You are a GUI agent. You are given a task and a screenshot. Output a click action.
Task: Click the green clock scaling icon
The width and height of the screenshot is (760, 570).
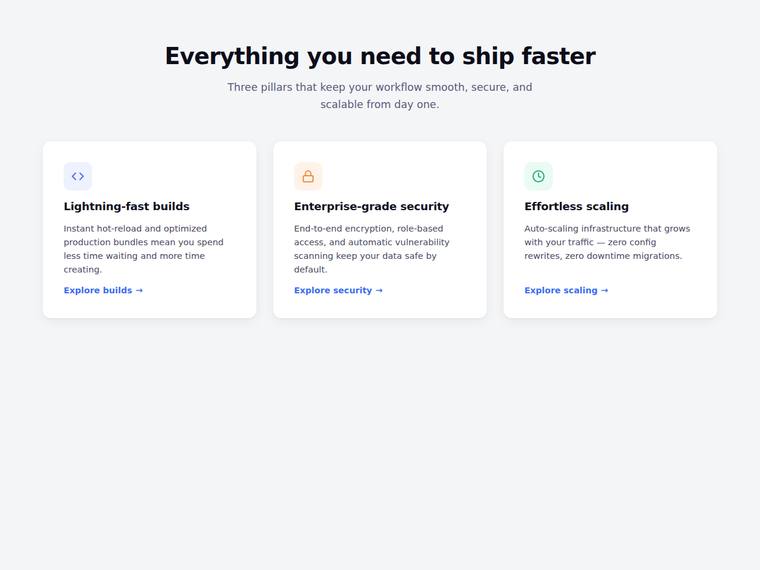[538, 176]
